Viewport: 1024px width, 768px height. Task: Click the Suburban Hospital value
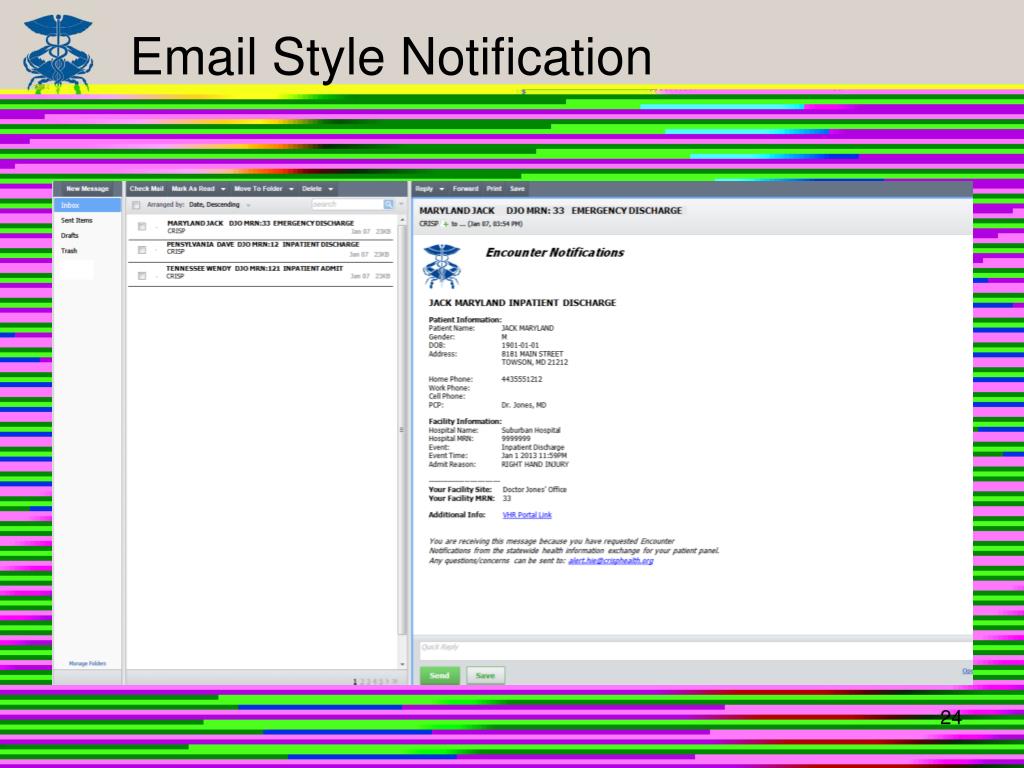coord(531,430)
